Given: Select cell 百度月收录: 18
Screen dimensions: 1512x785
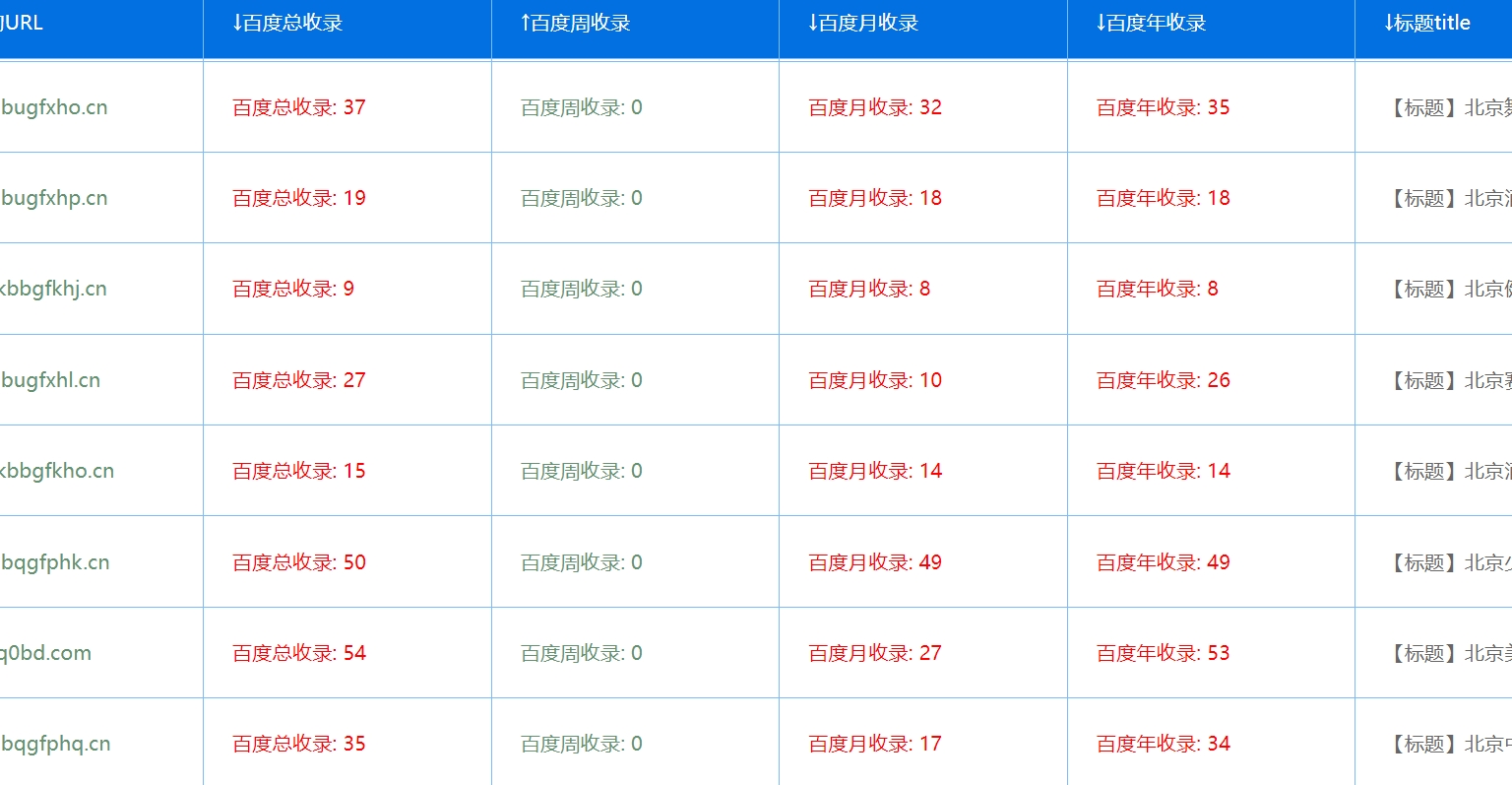Looking at the screenshot, I should (875, 198).
